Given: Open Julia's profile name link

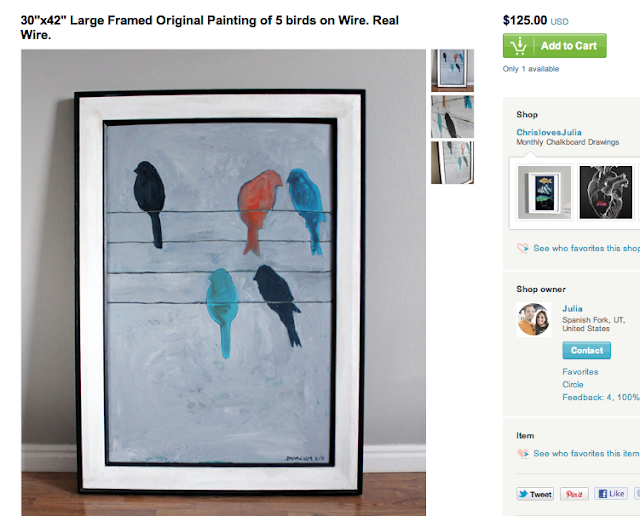Looking at the screenshot, I should coord(572,309).
